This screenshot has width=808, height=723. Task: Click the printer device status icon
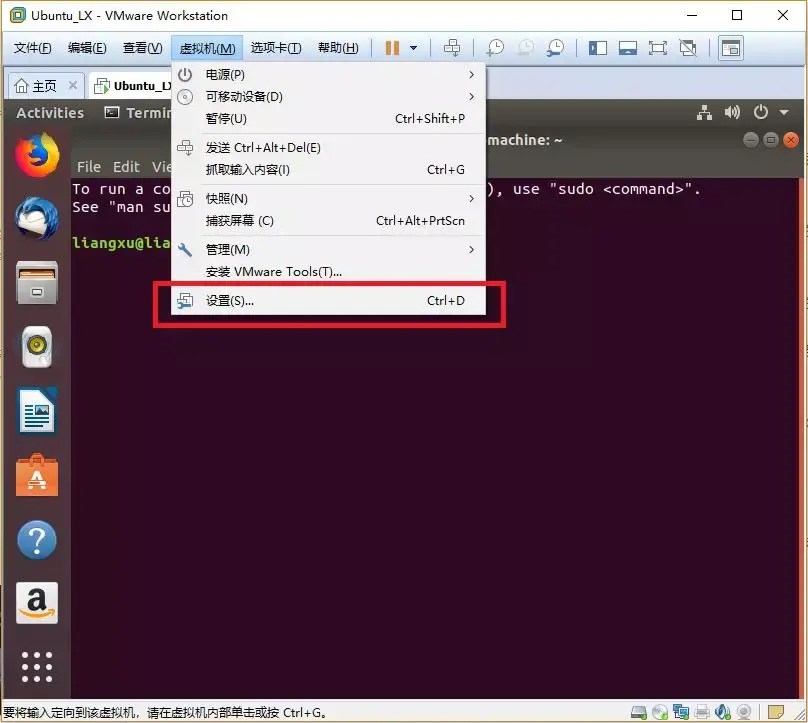[x=702, y=712]
